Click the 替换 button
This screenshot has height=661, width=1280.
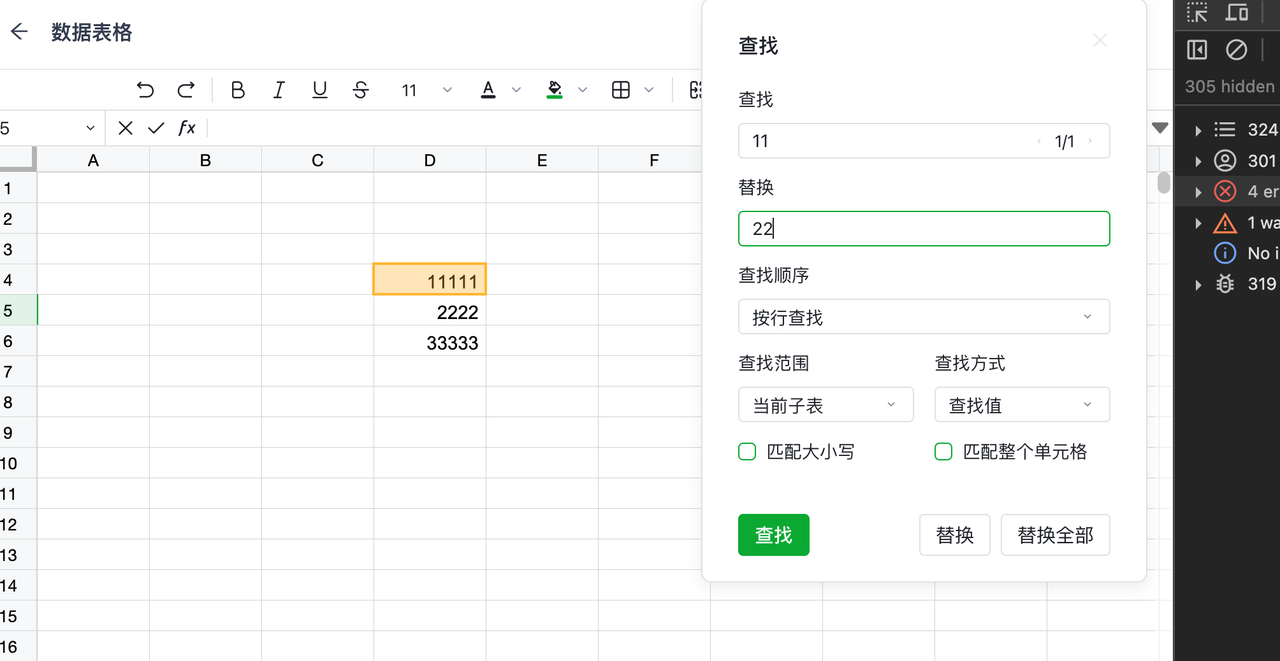(x=954, y=535)
